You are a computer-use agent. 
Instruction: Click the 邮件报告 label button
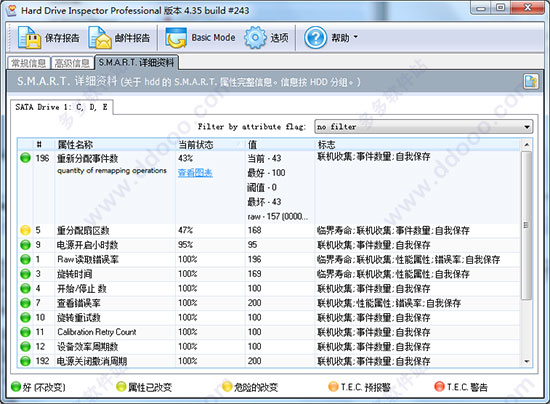132,38
